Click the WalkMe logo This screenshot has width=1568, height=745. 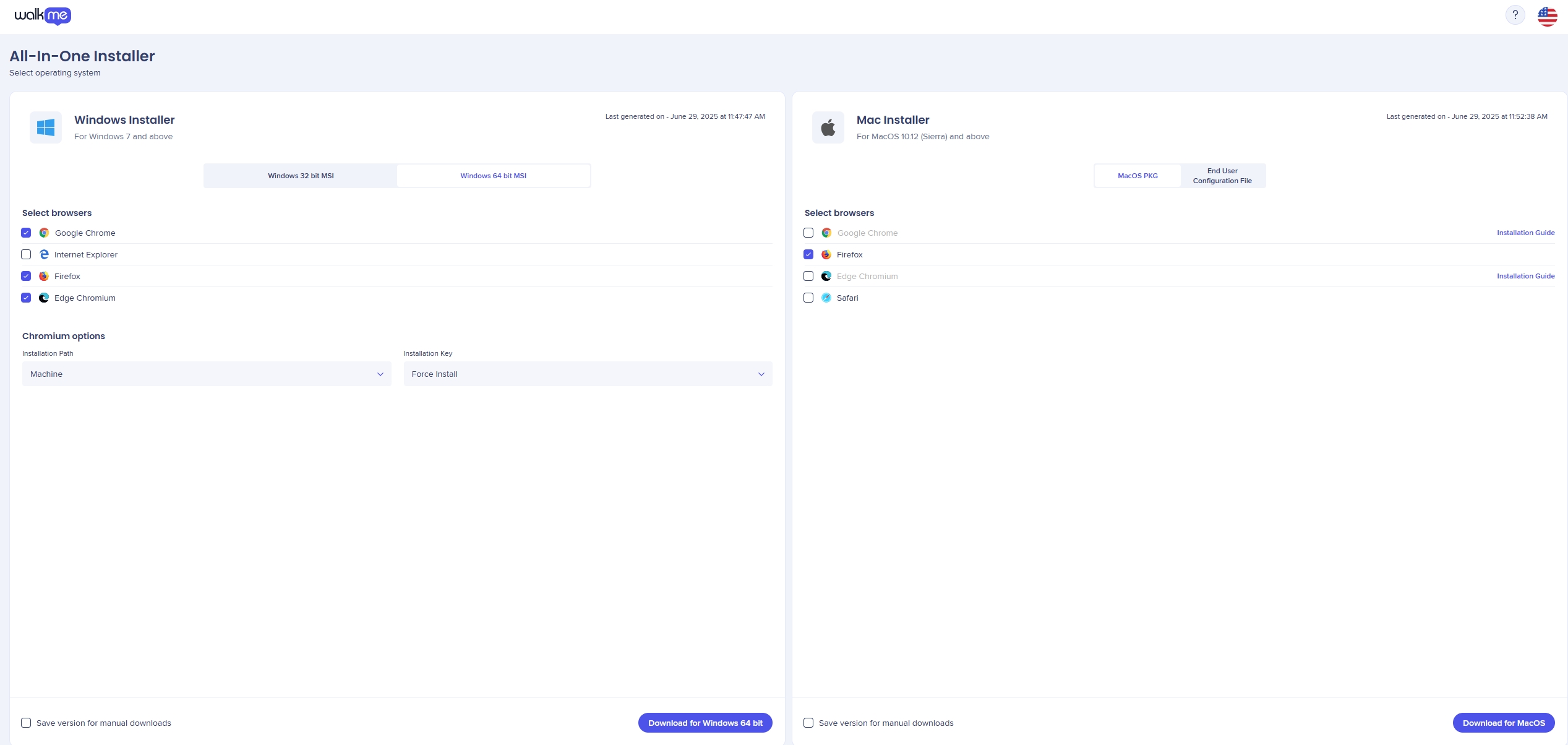[x=43, y=15]
